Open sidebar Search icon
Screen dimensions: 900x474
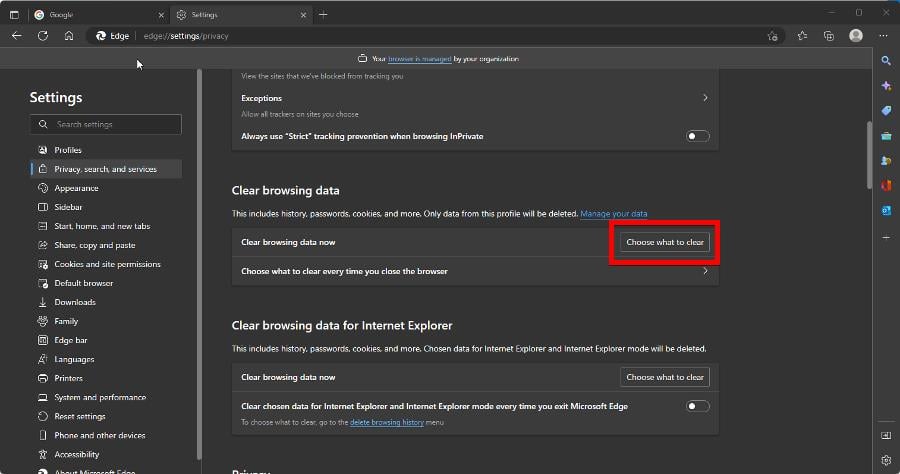pos(886,60)
